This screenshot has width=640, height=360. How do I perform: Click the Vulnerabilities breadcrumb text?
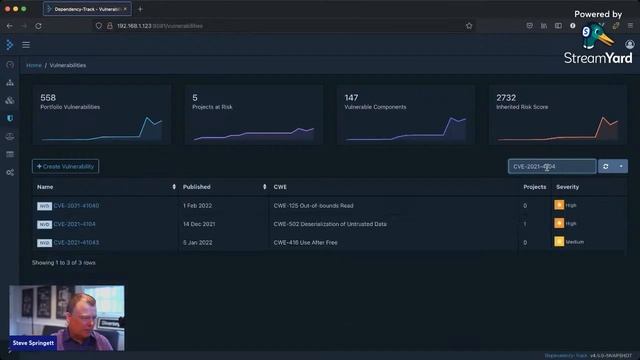coord(68,65)
